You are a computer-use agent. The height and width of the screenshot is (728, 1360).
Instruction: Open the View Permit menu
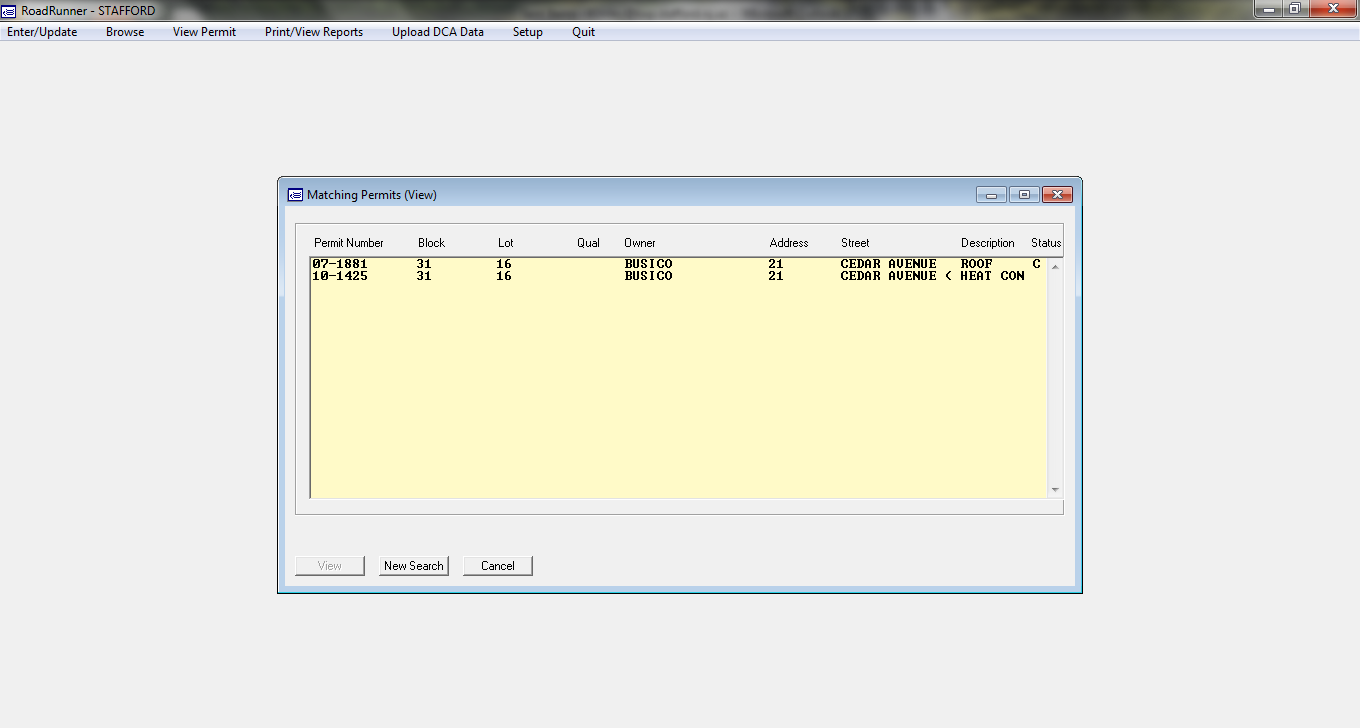pos(204,32)
